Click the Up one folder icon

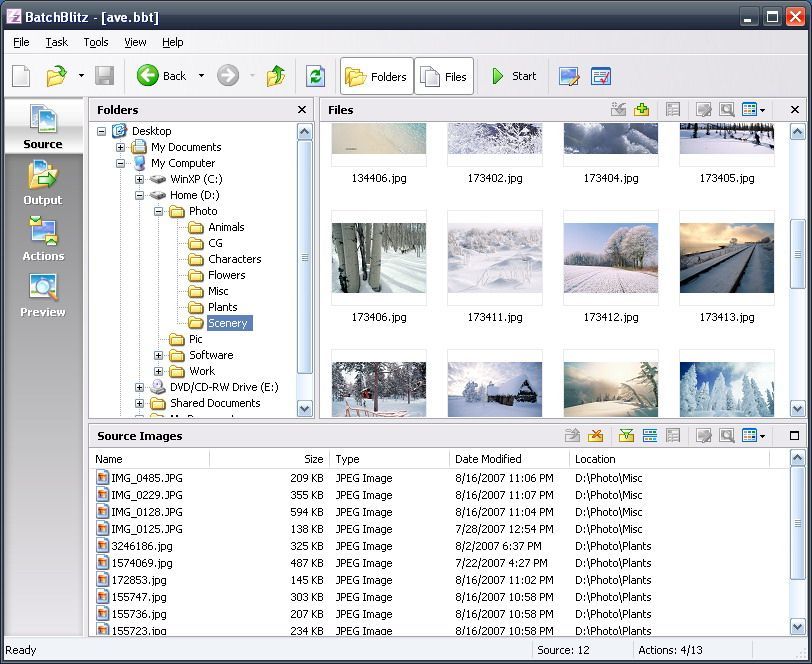pos(276,76)
